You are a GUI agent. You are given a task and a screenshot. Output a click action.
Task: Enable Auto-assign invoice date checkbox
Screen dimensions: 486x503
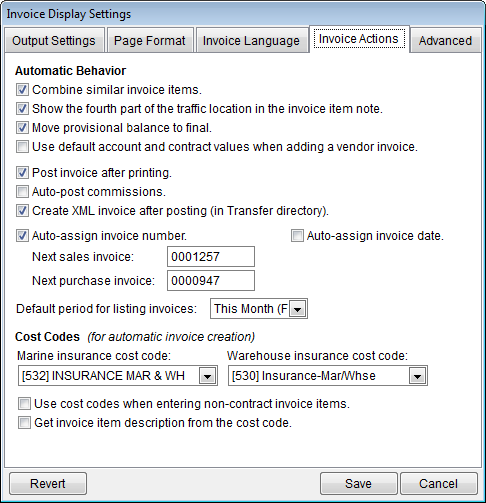[297, 236]
